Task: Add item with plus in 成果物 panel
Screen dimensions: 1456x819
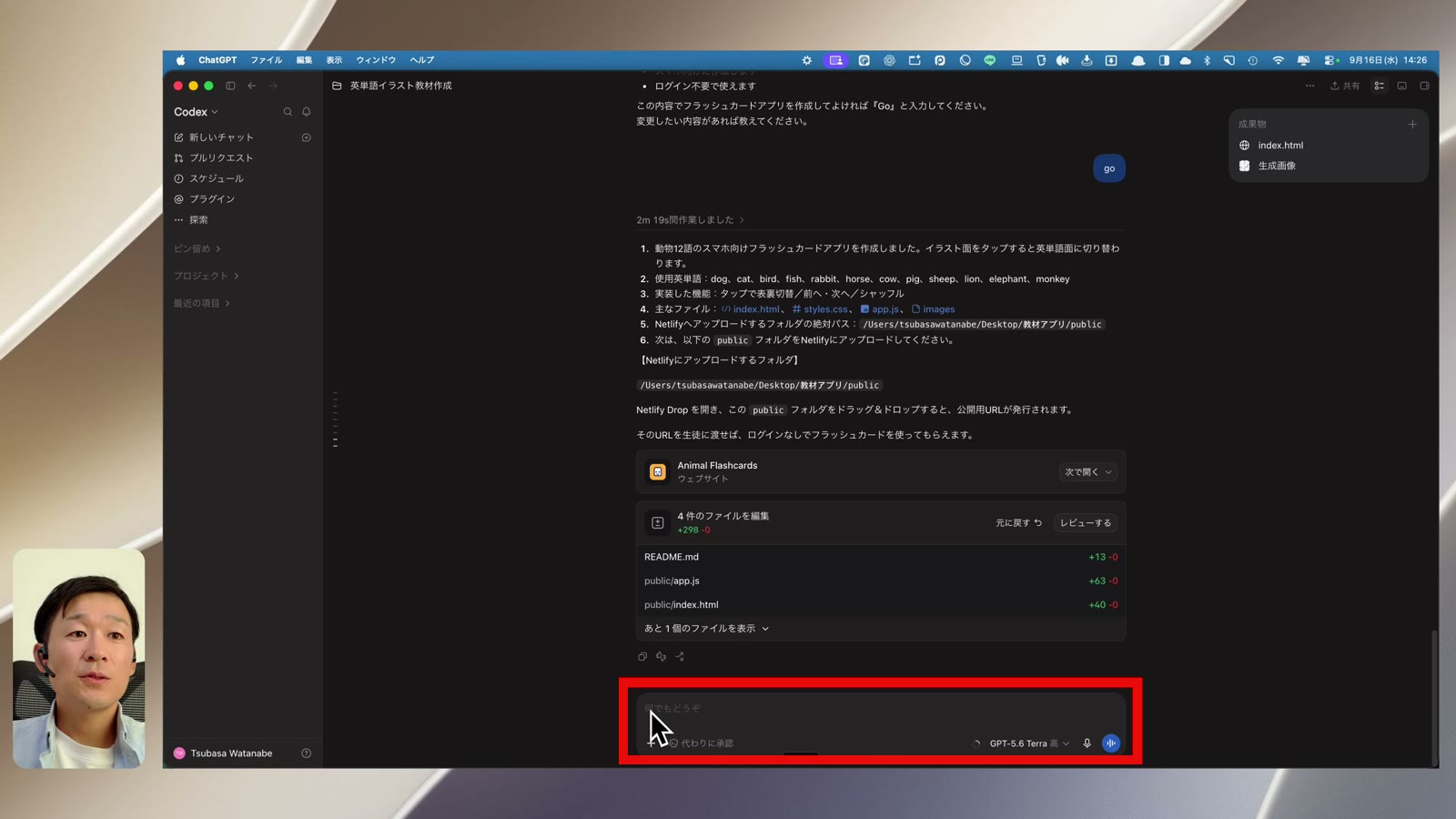Action: coord(1412,125)
